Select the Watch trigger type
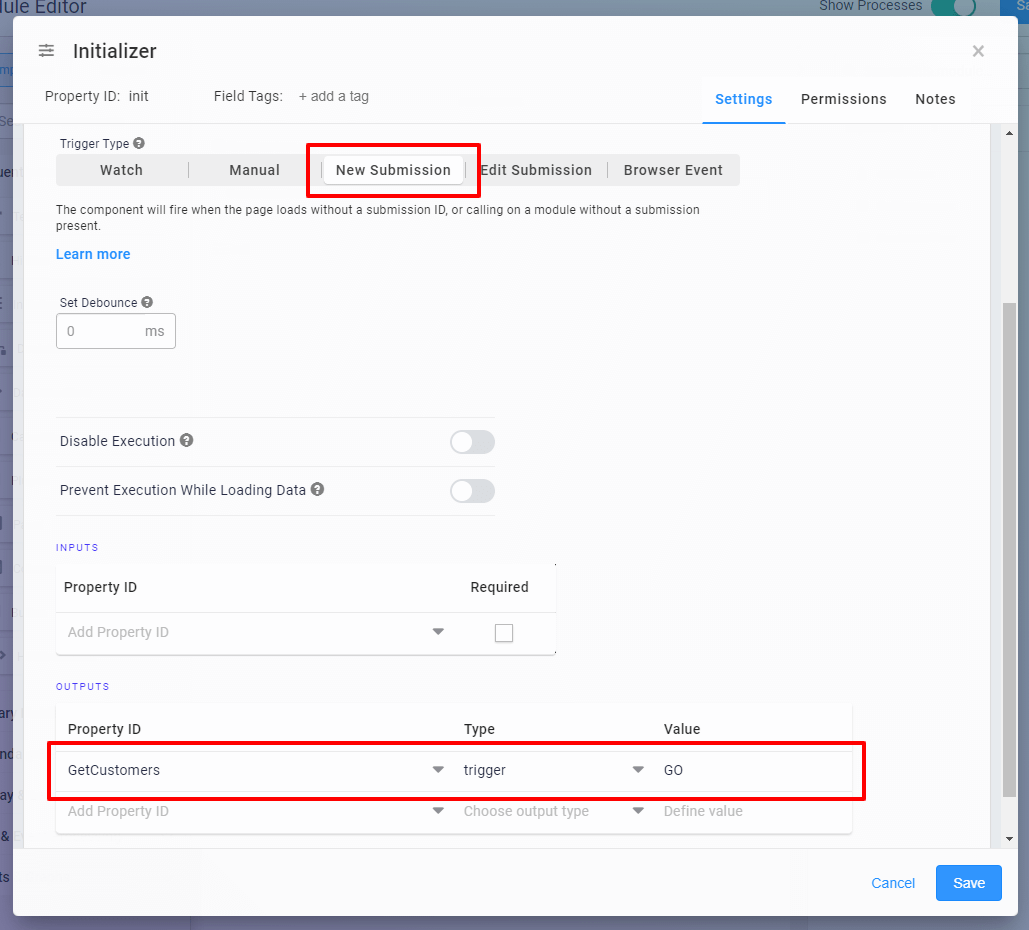This screenshot has width=1029, height=930. (x=121, y=170)
